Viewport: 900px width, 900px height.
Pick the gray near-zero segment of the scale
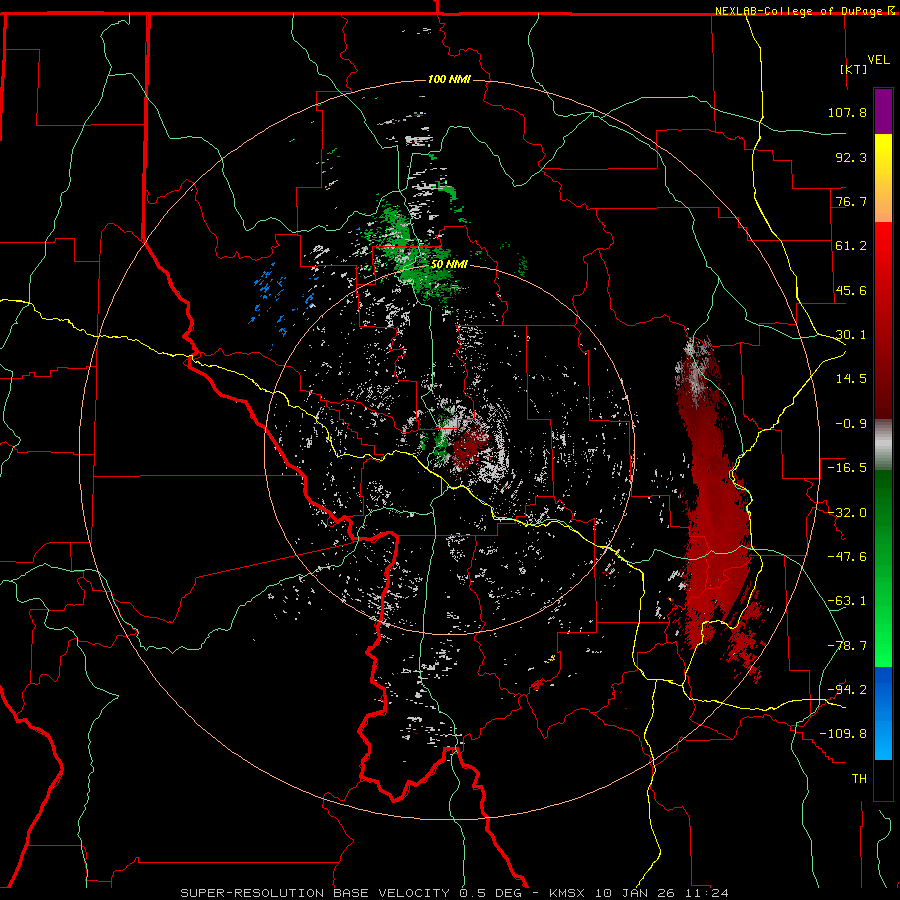(x=883, y=444)
